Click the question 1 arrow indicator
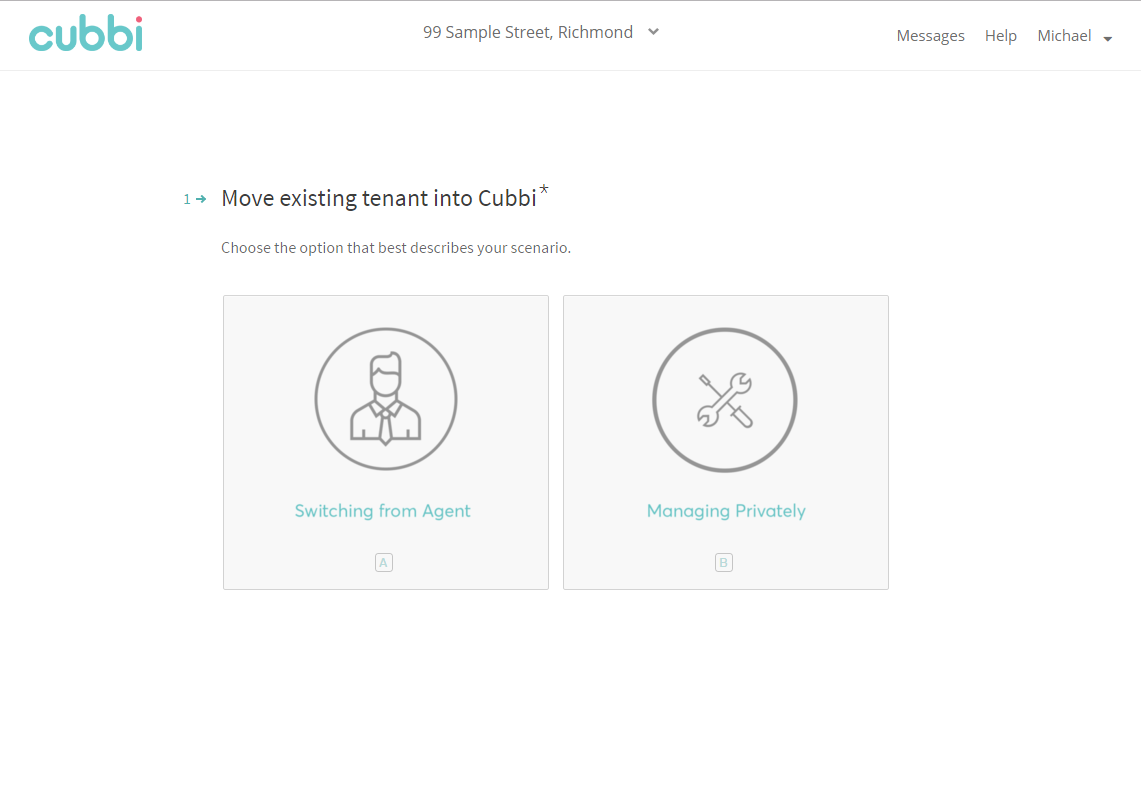The image size is (1141, 803). (200, 199)
